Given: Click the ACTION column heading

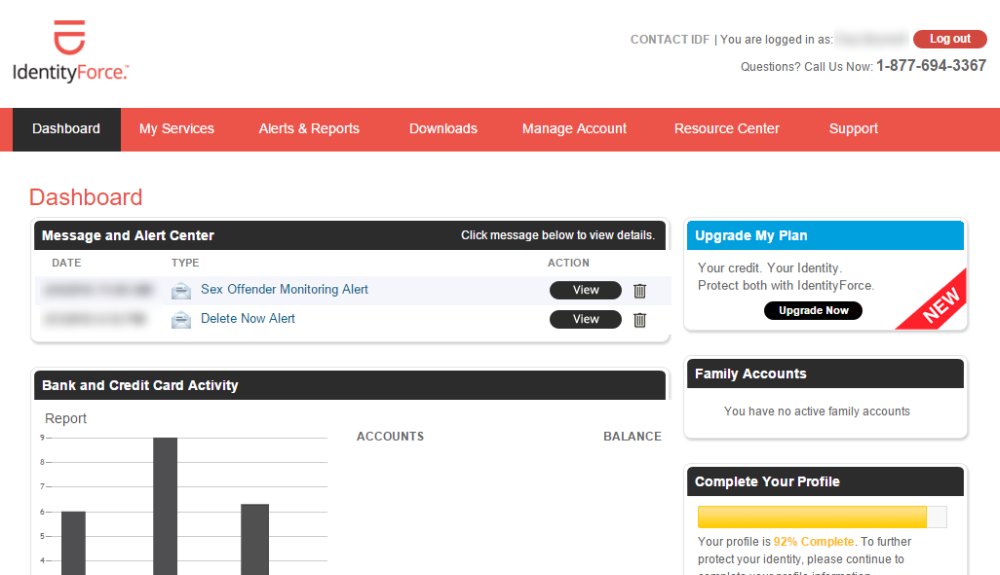Looking at the screenshot, I should (x=568, y=263).
